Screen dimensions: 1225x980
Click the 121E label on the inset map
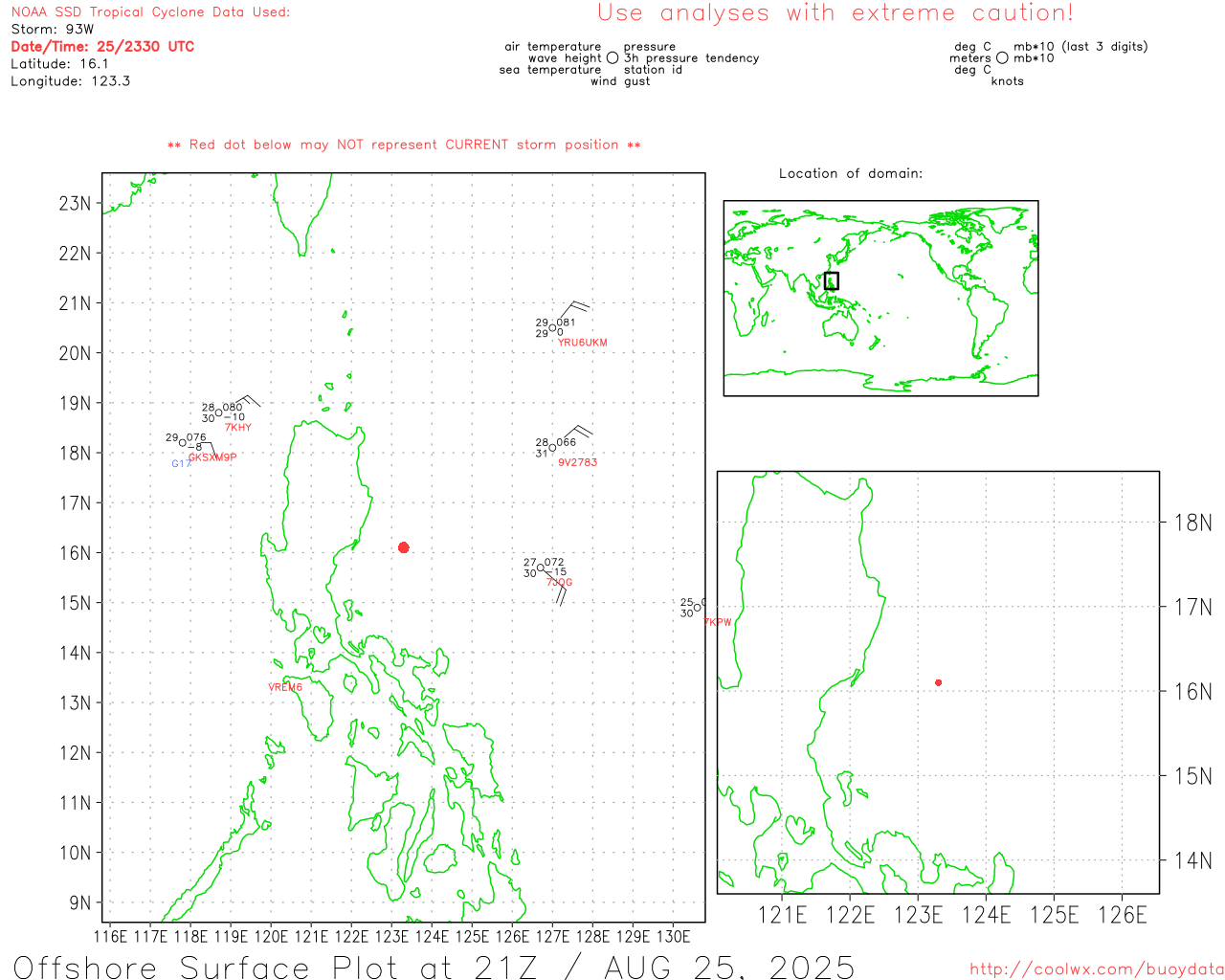click(x=782, y=916)
